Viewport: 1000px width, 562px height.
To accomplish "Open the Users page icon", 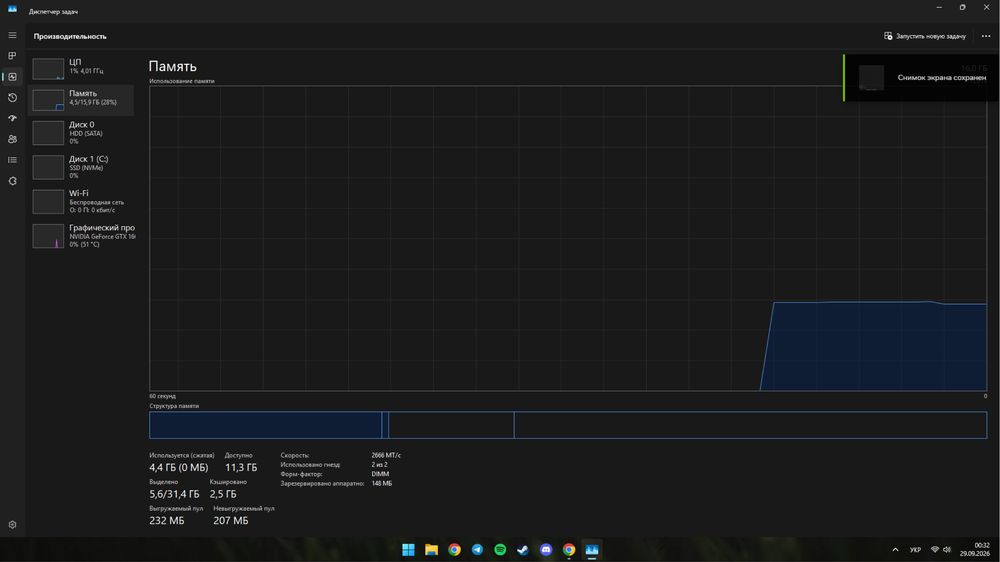I will pos(12,139).
